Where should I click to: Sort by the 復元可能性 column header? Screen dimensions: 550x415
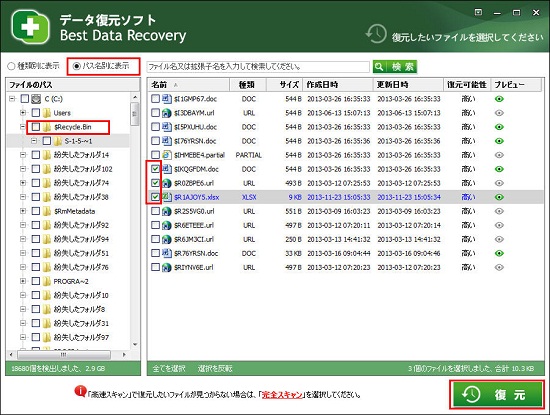click(467, 85)
